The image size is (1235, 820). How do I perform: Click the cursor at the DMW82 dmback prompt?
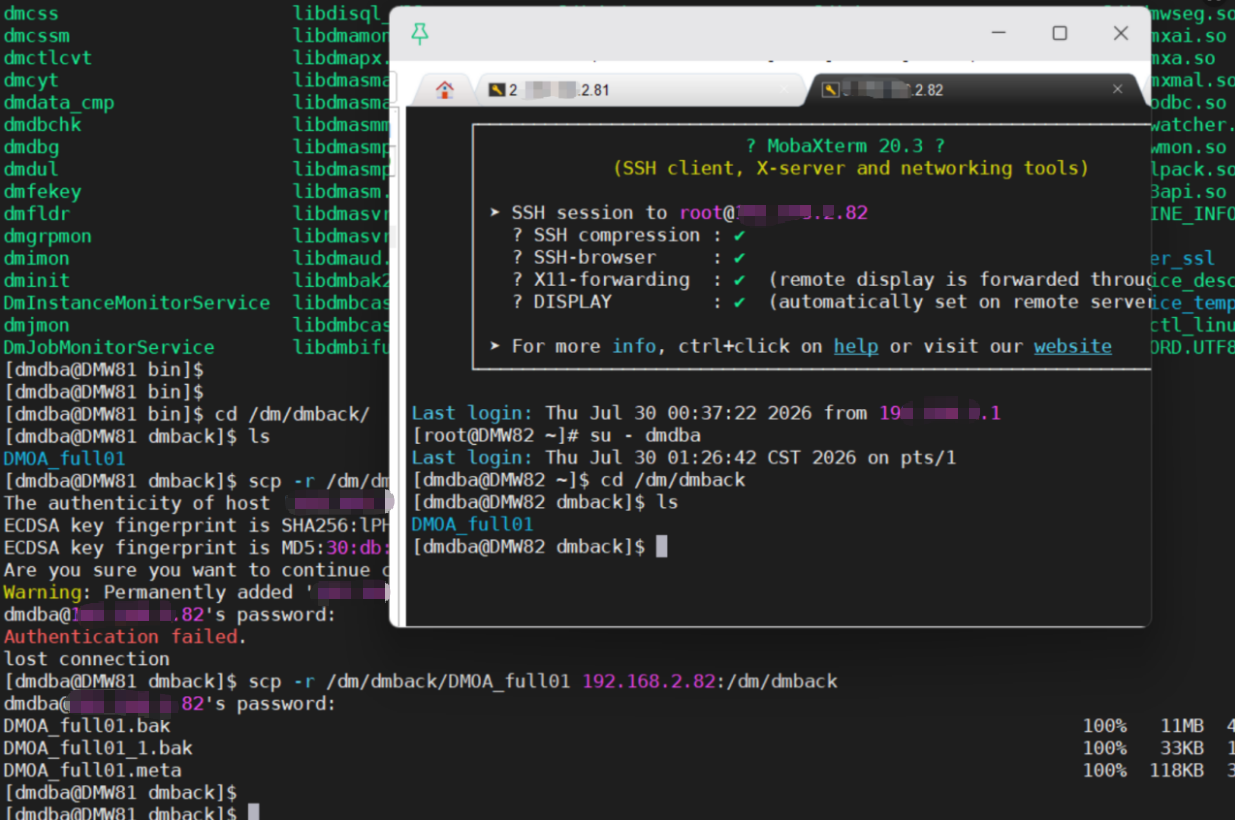click(661, 546)
